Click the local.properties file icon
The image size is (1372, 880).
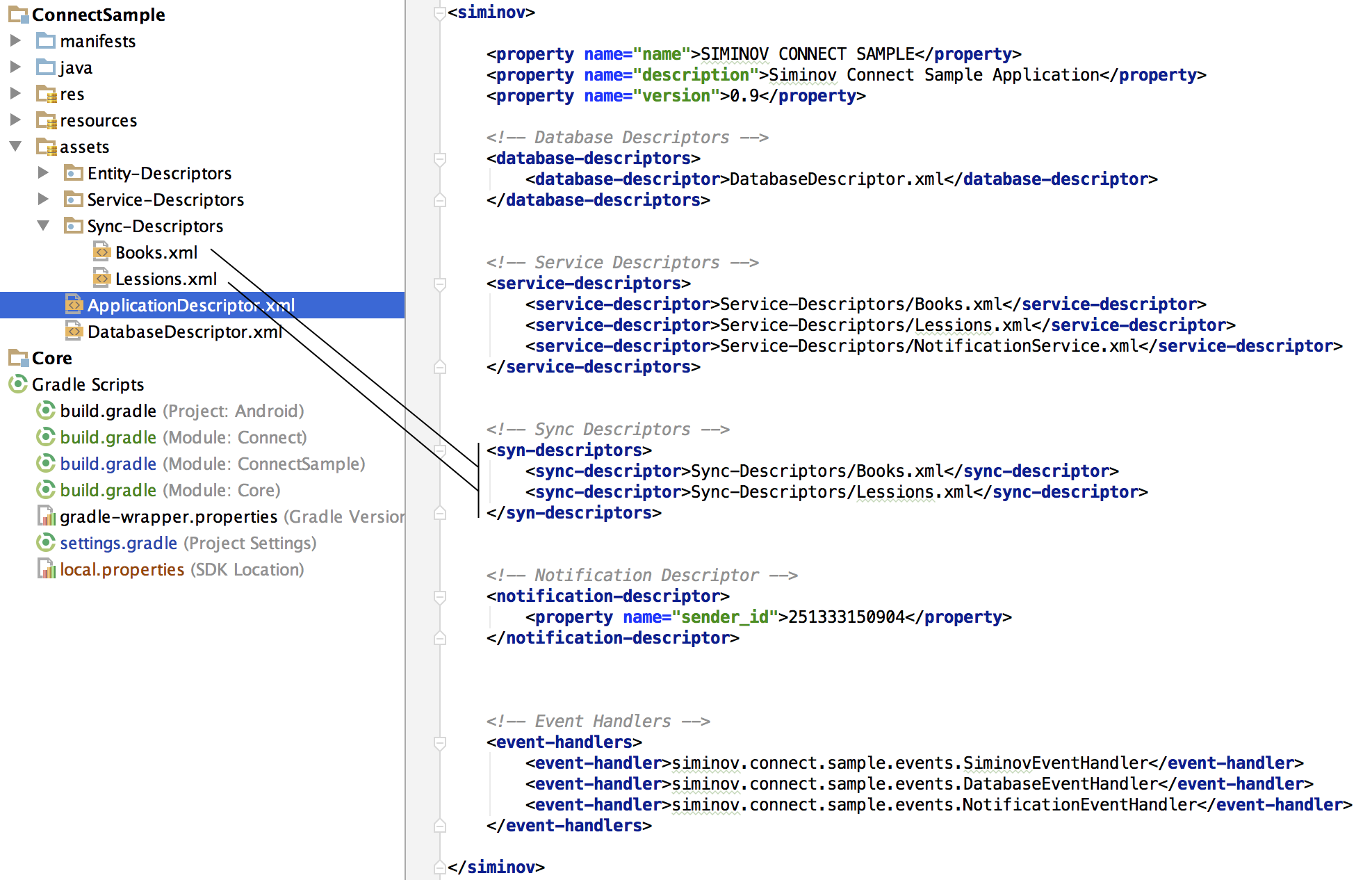coord(46,569)
